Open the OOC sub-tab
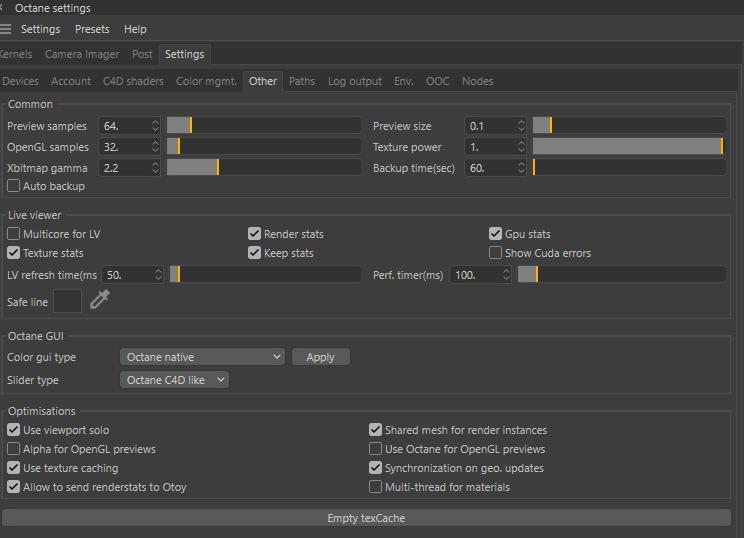 [x=437, y=81]
